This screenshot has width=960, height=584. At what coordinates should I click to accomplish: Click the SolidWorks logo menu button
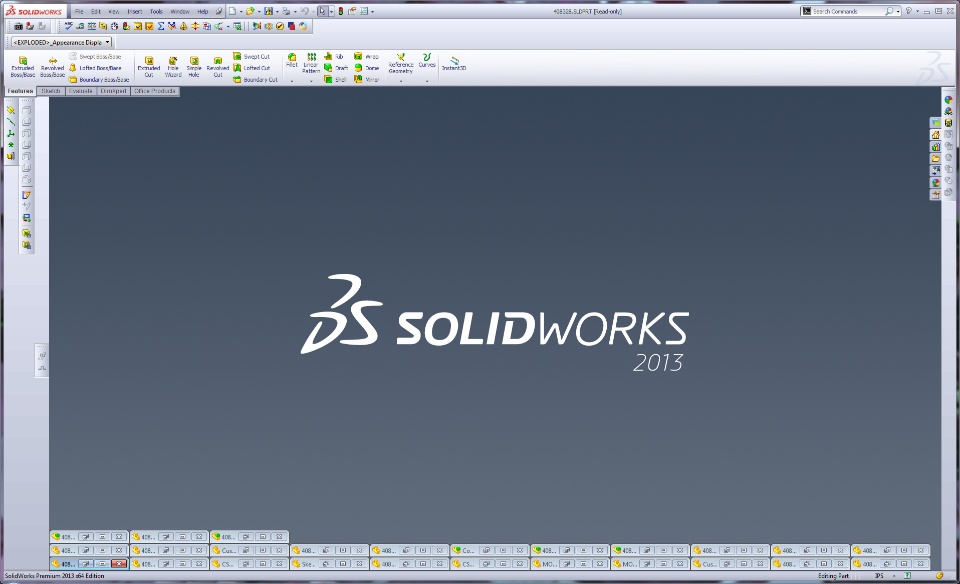click(34, 11)
